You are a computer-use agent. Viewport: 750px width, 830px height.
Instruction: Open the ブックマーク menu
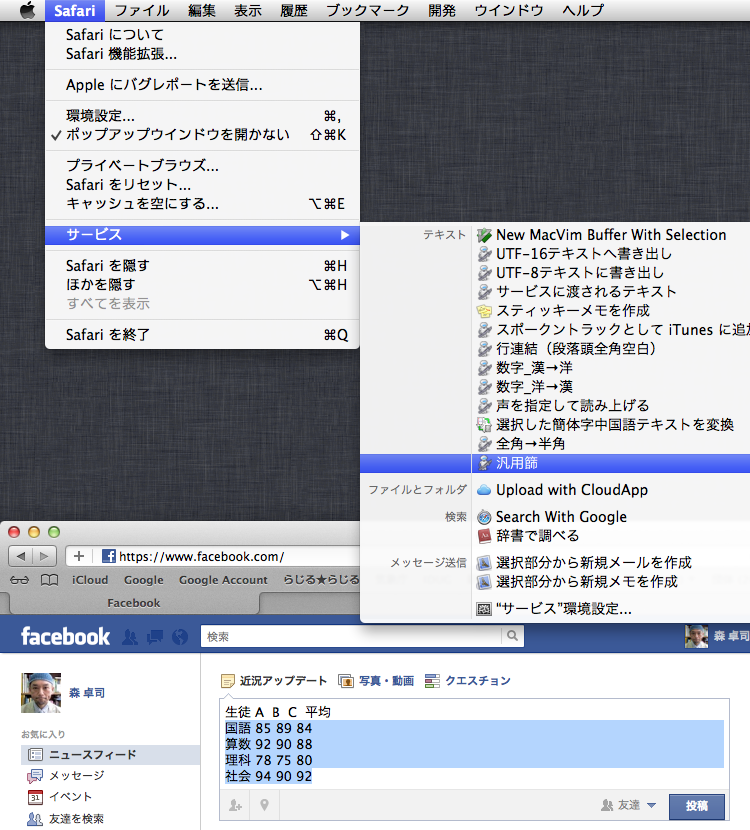(367, 10)
